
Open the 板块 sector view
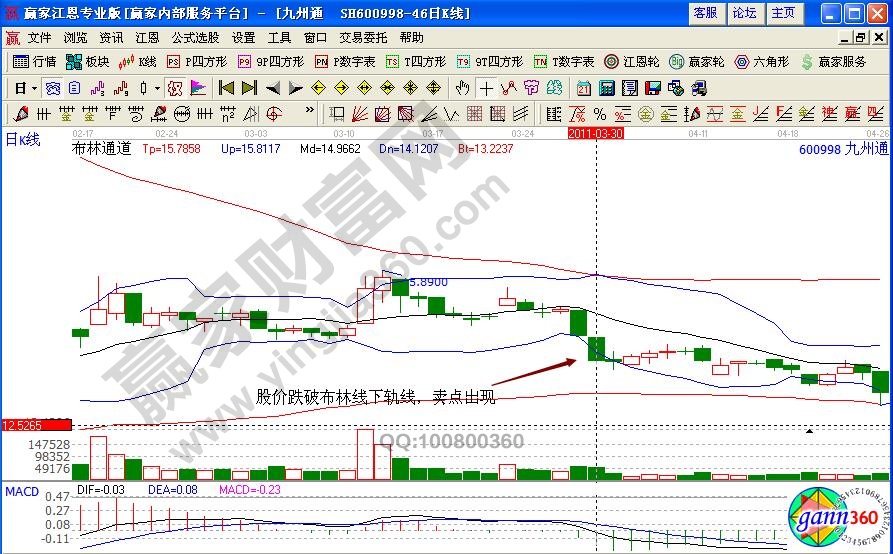pyautogui.click(x=87, y=61)
